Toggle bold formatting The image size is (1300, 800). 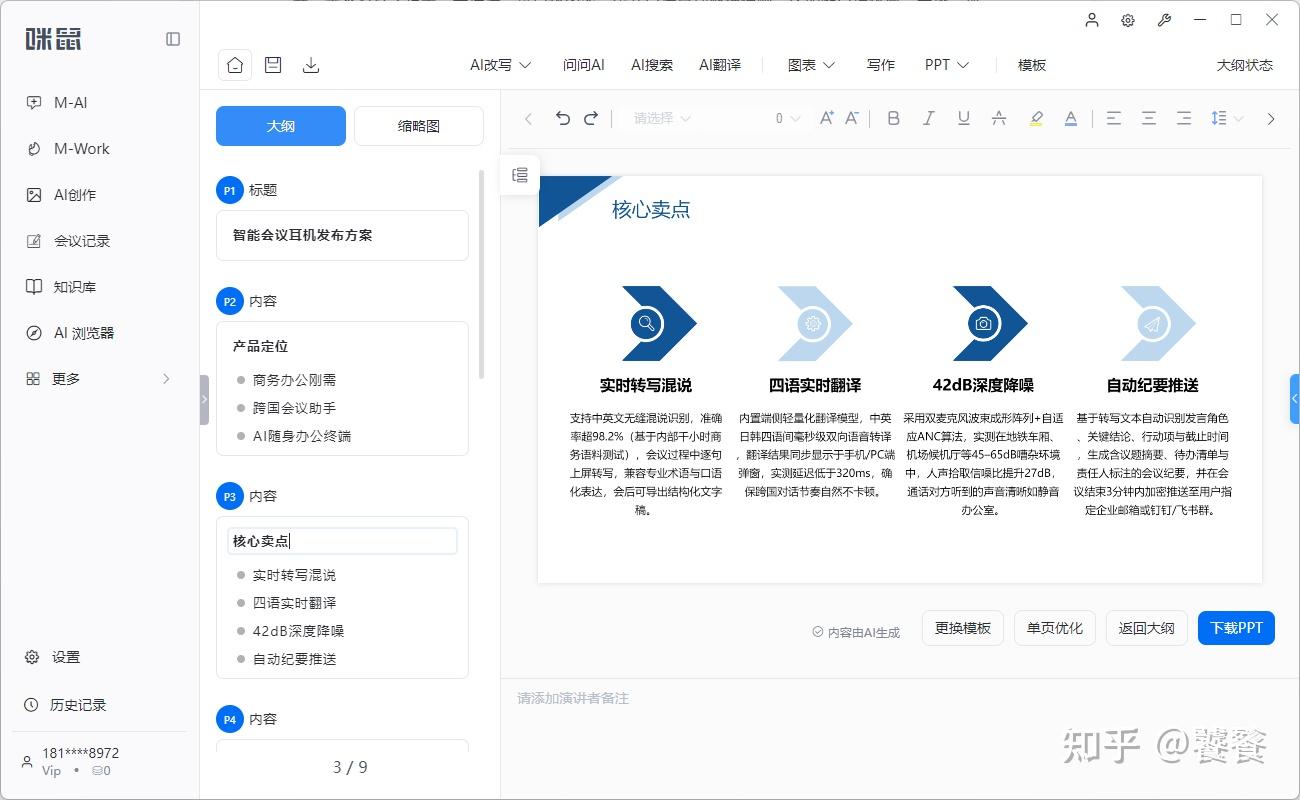[x=894, y=118]
